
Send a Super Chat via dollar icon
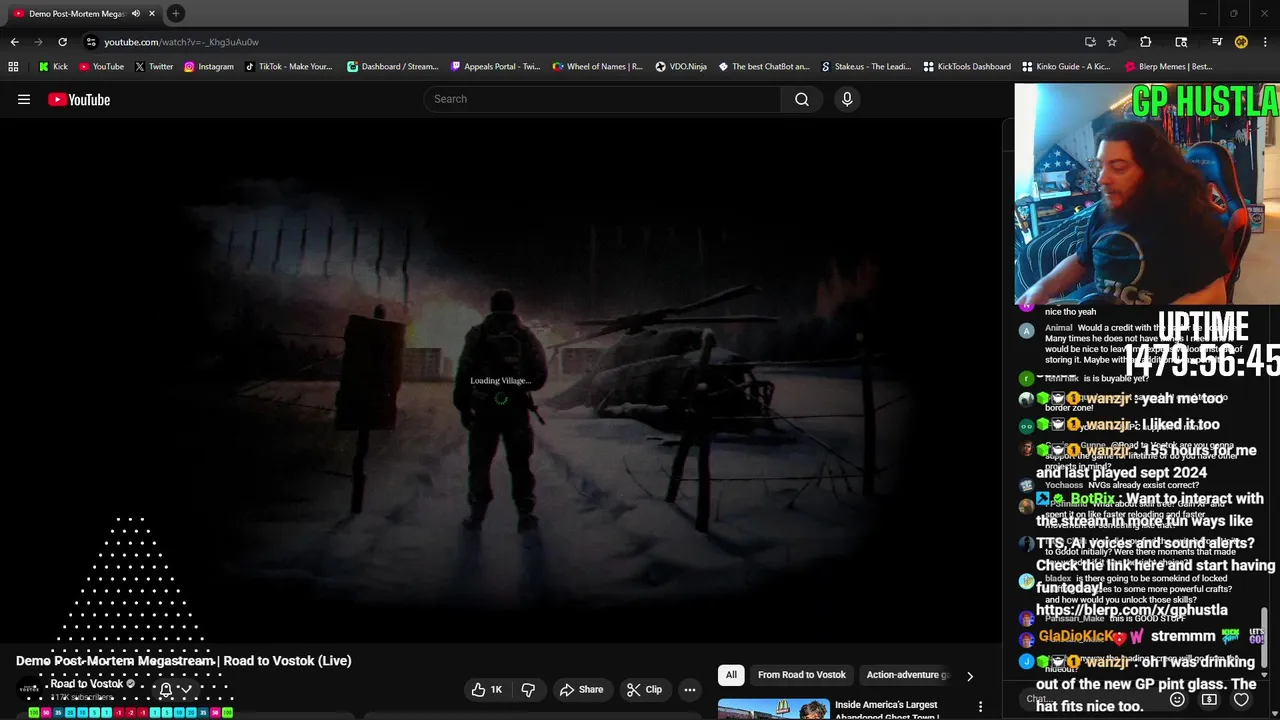[1209, 700]
